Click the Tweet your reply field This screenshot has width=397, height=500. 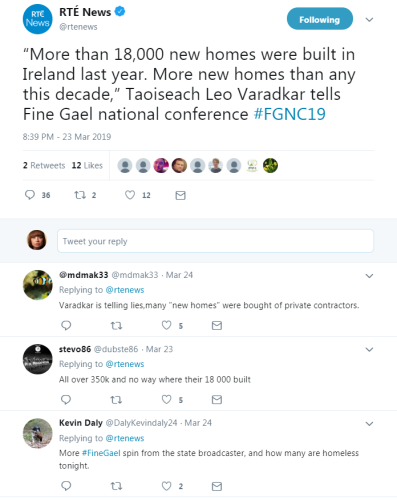215,241
